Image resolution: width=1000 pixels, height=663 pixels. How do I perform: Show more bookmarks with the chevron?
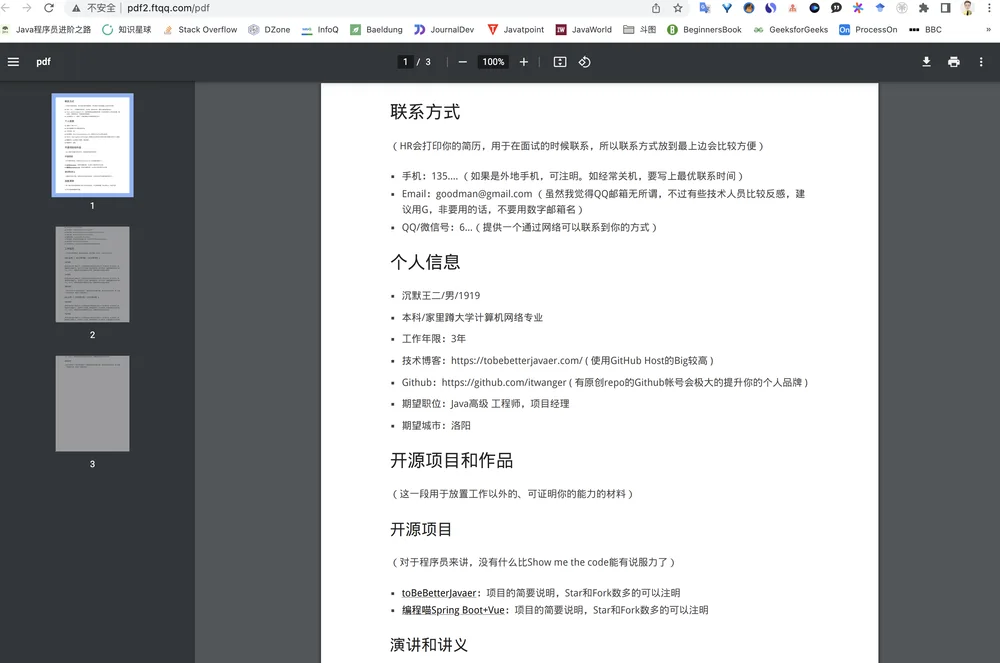pos(989,29)
